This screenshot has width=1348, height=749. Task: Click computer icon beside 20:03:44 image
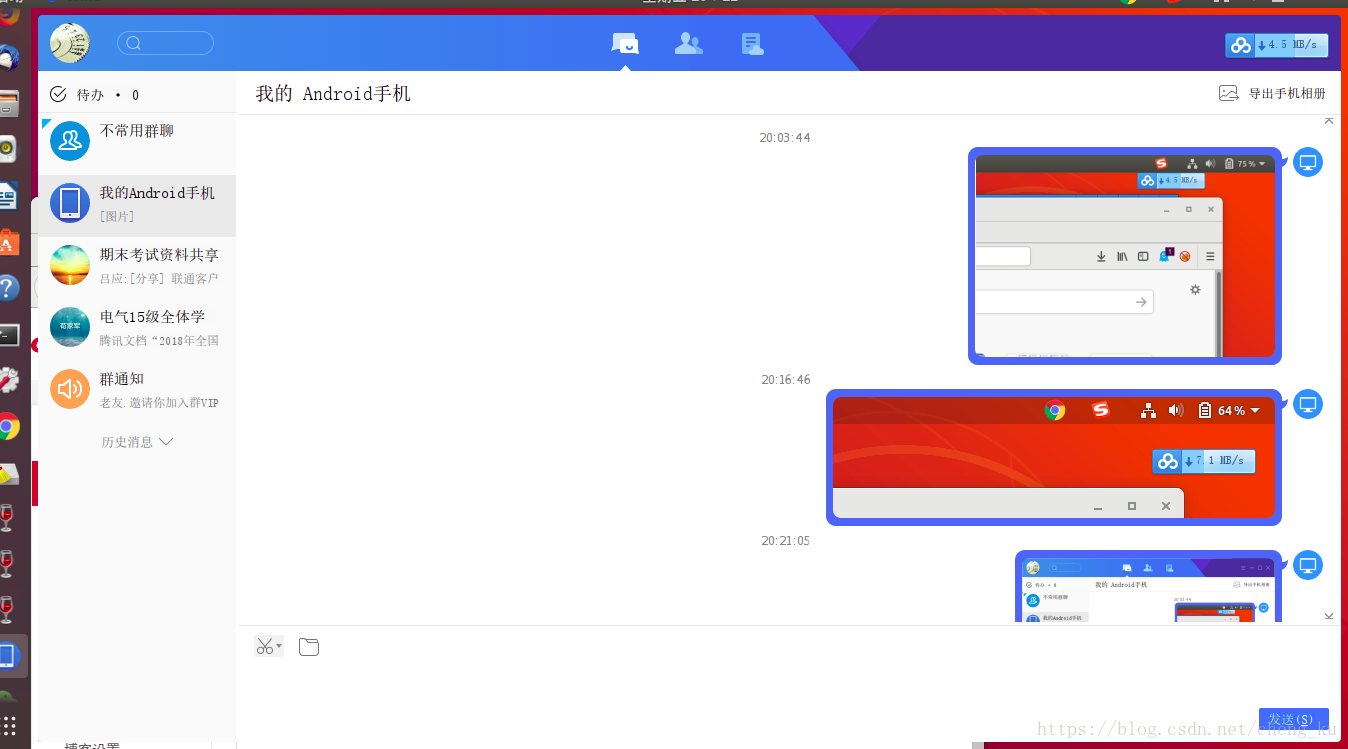1308,162
